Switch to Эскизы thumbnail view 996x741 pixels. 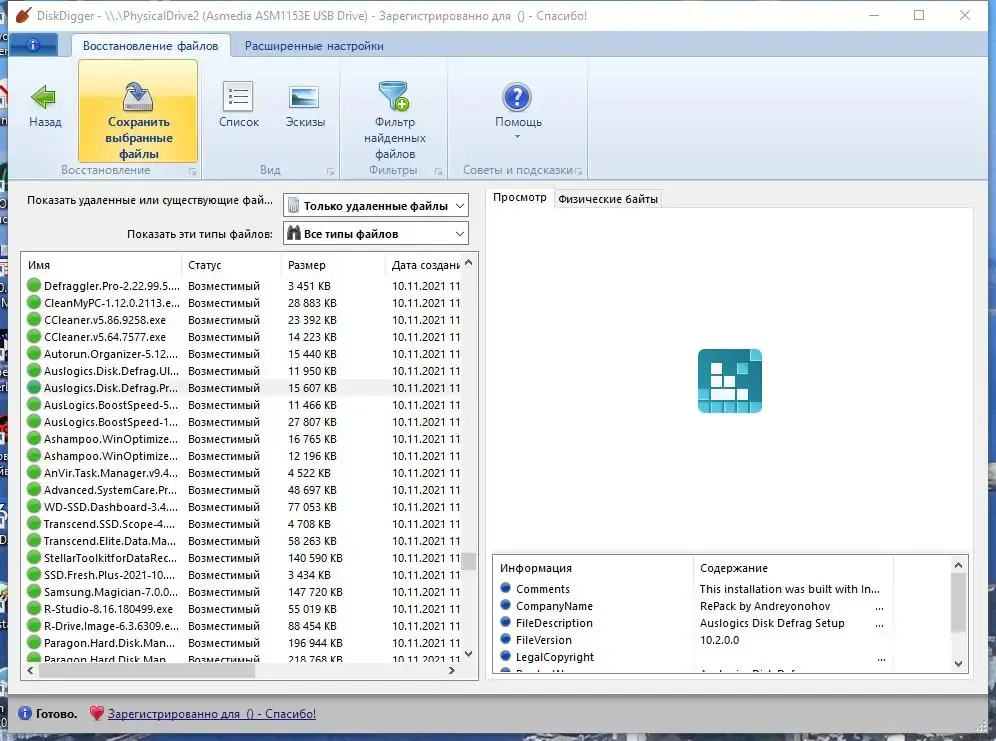pos(305,105)
